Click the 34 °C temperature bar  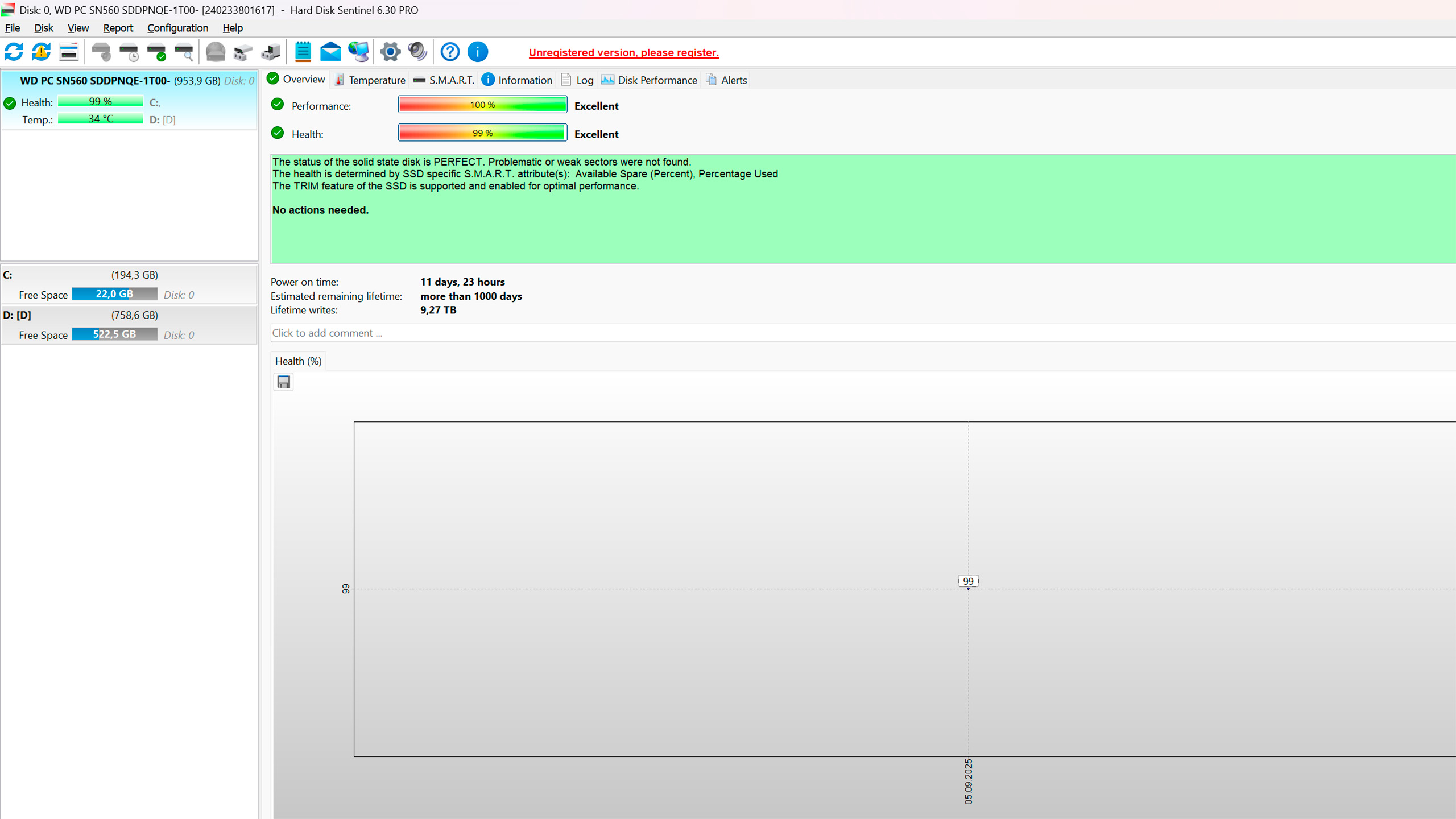100,119
